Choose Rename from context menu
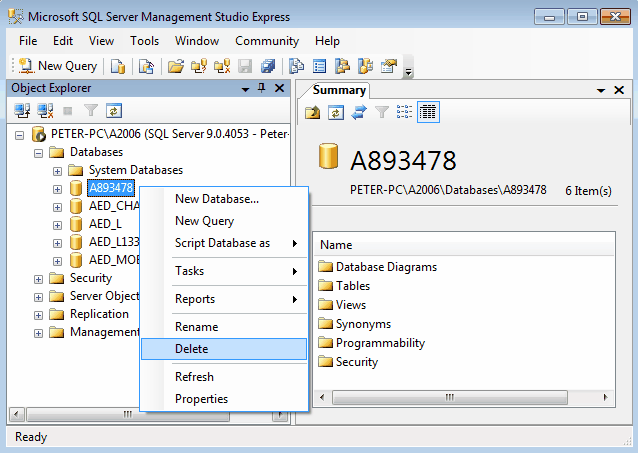638x453 pixels. pyautogui.click(x=224, y=327)
